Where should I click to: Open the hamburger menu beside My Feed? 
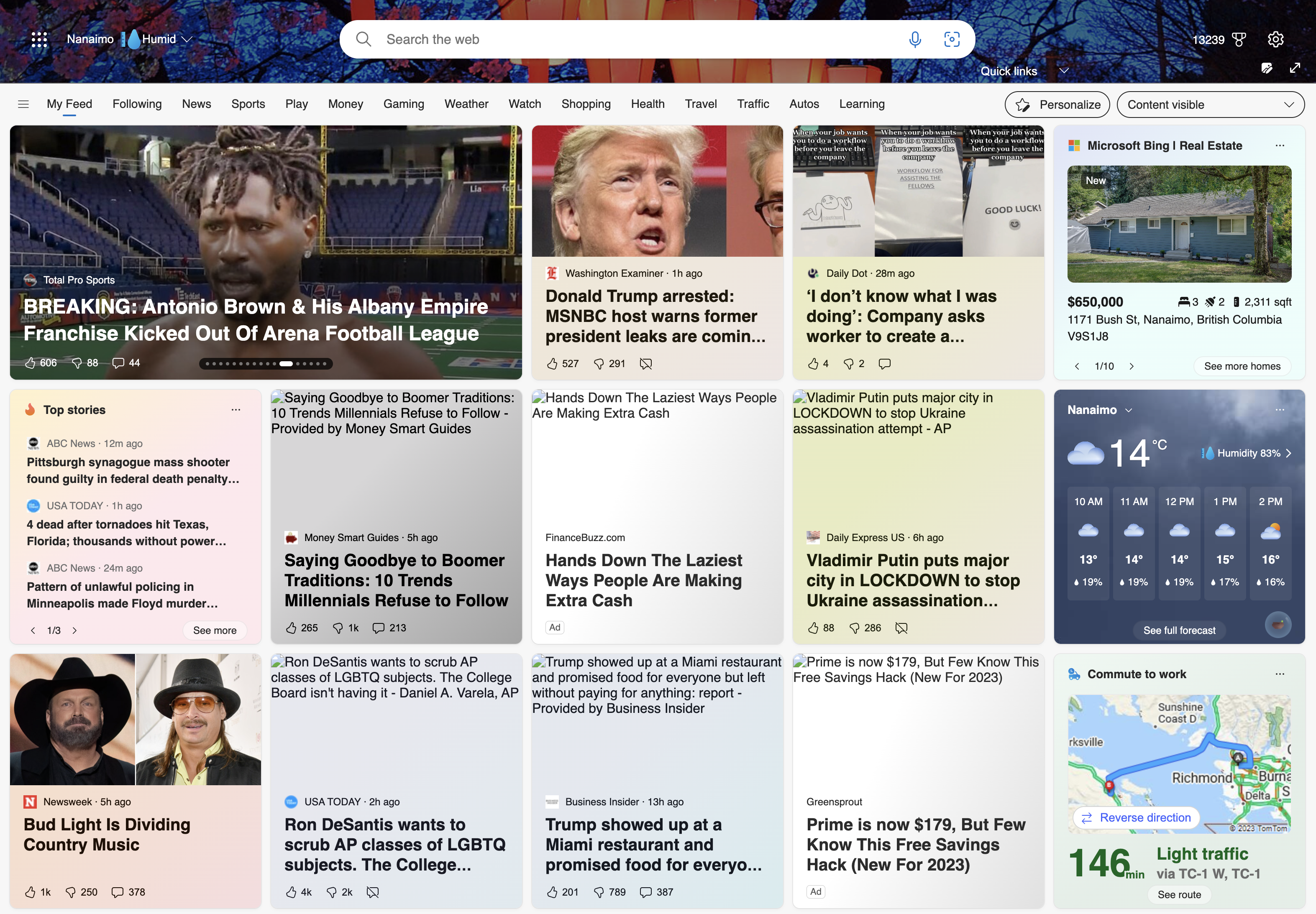(23, 104)
